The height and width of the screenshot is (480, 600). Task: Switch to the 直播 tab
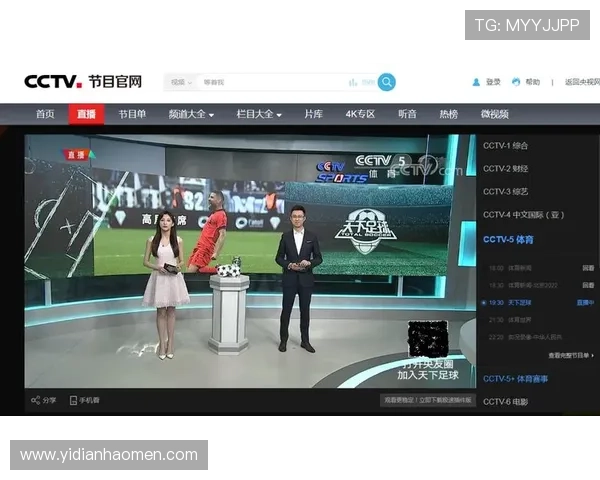point(87,114)
